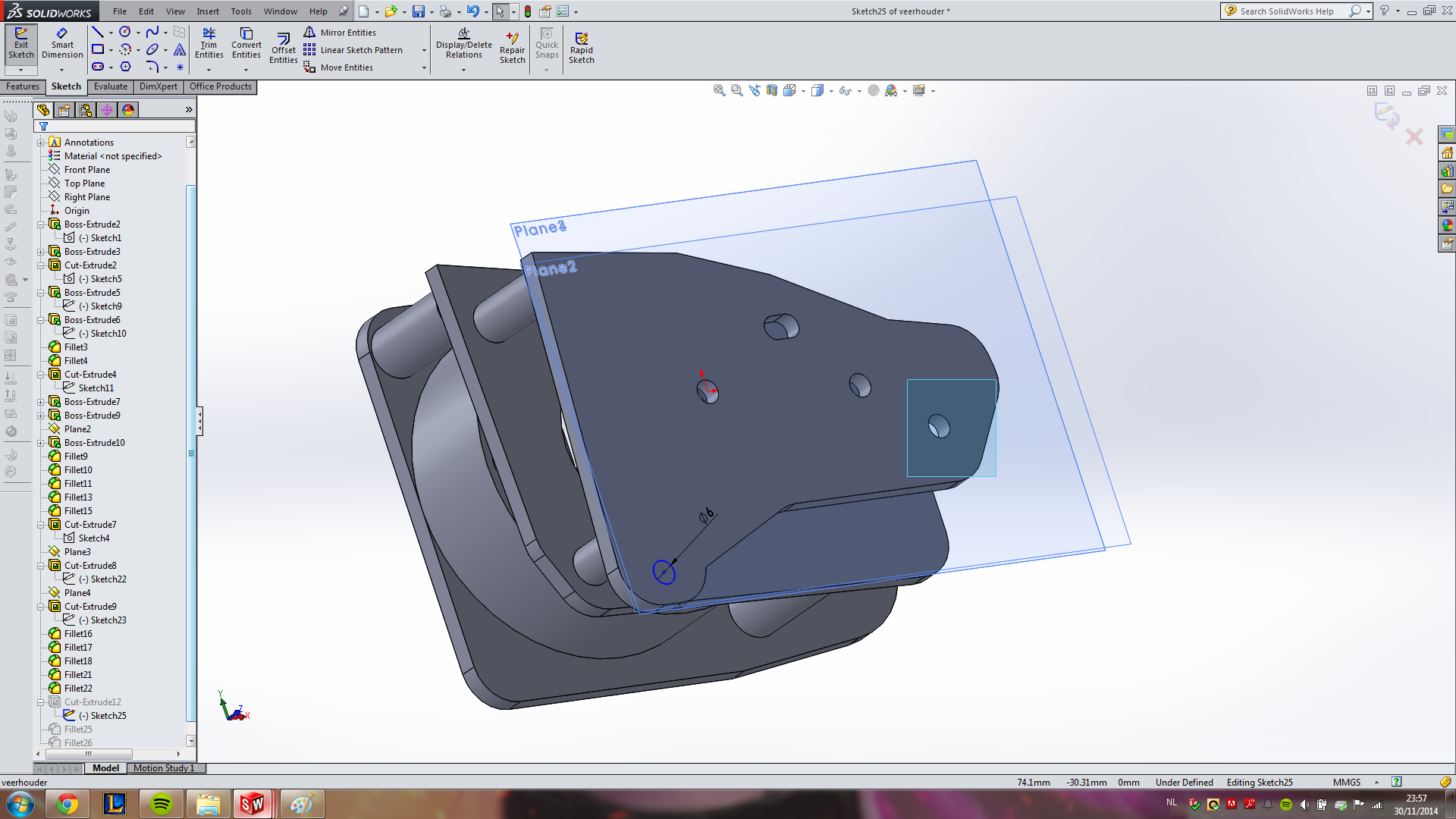Click Exit Sketch button
The image size is (1456, 819).
20,44
